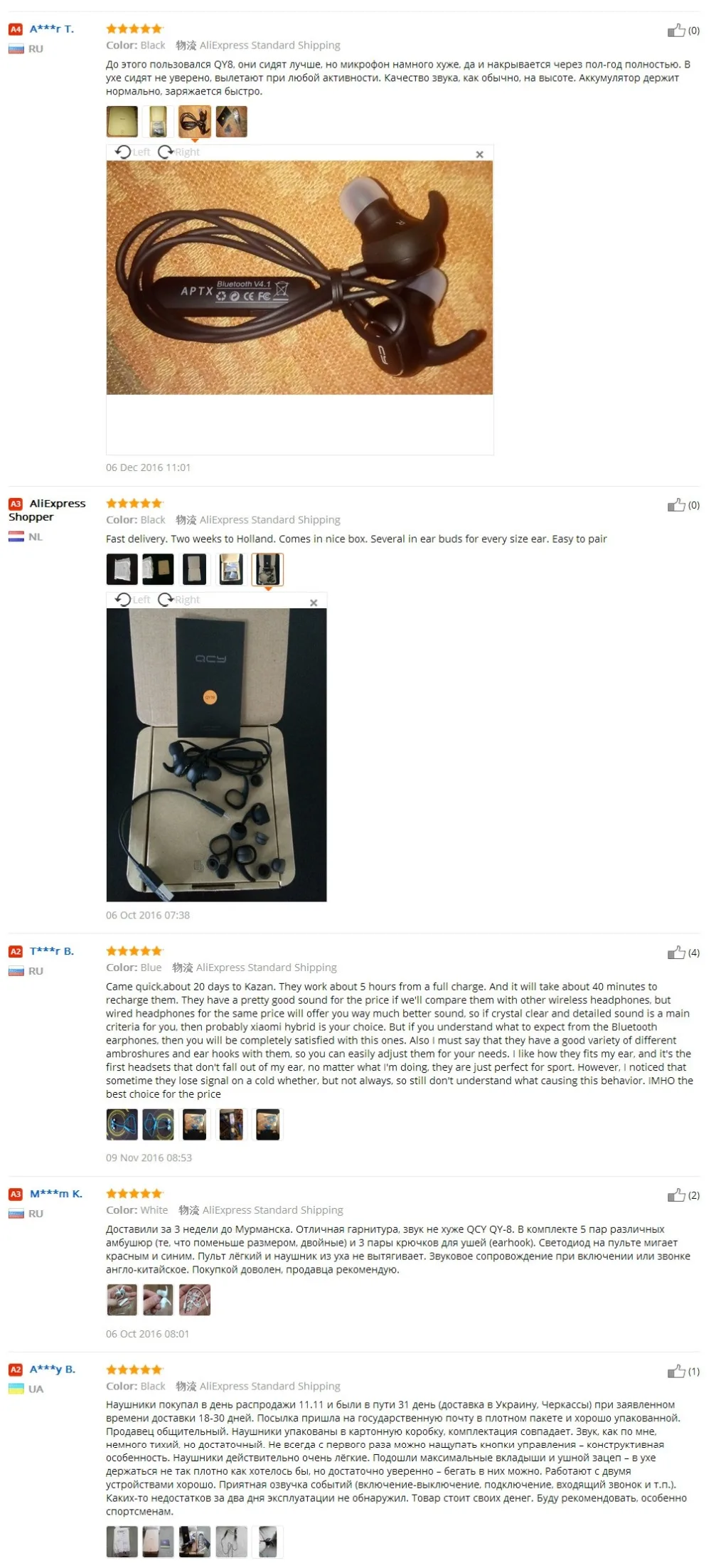
Task: Open first blue earphones thumbnail in T***r B.'s review
Action: [122, 1125]
